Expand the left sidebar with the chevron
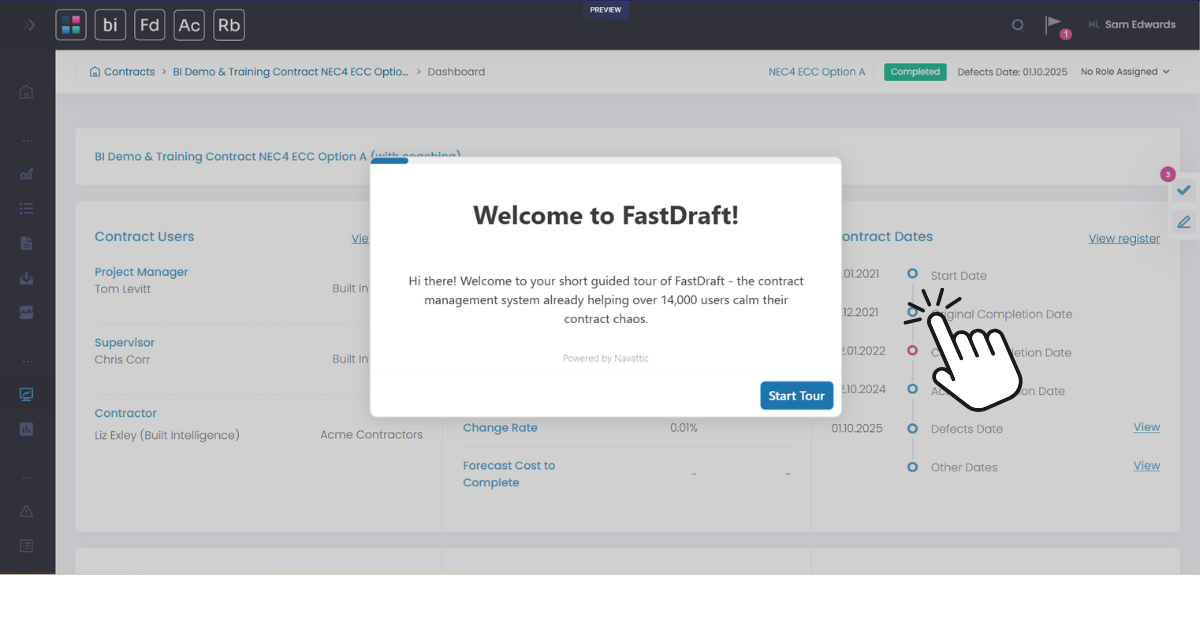 (30, 25)
